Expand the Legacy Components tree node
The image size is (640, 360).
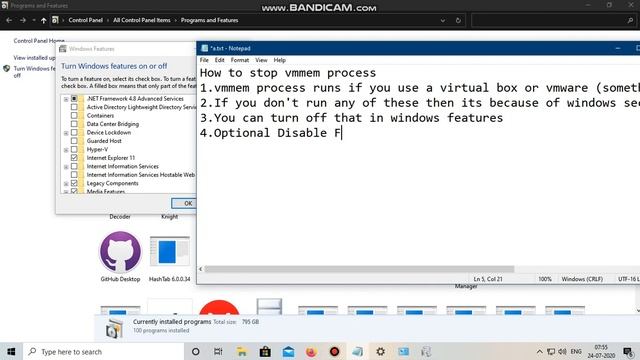(x=66, y=184)
